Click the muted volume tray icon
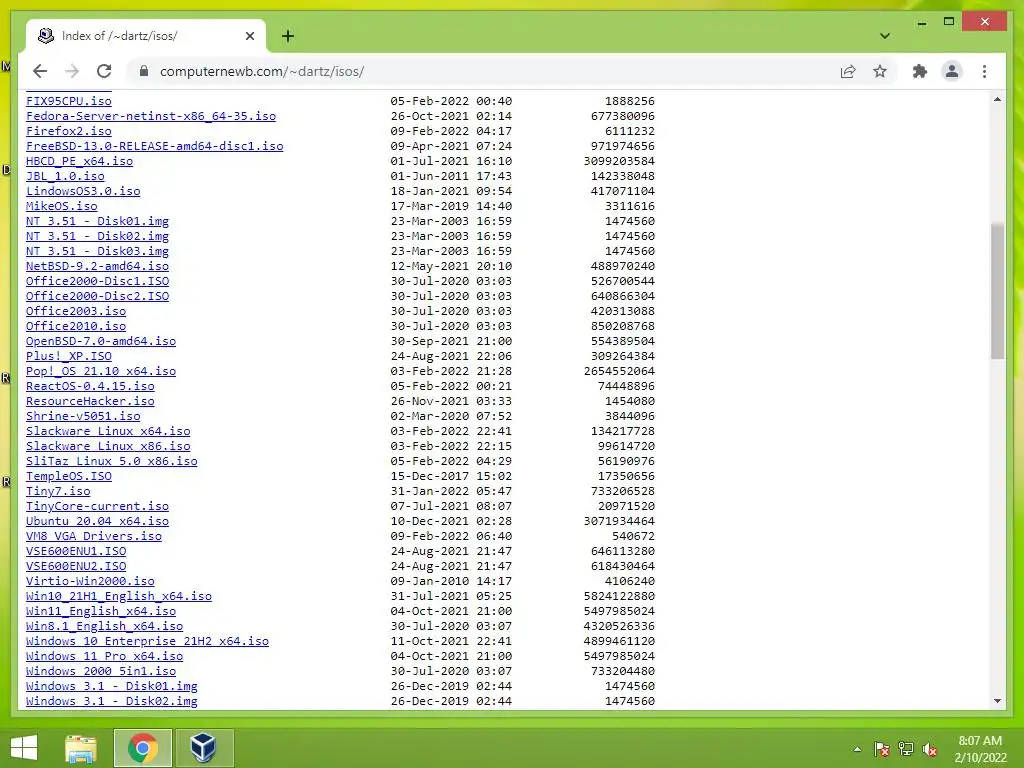 pyautogui.click(x=930, y=749)
